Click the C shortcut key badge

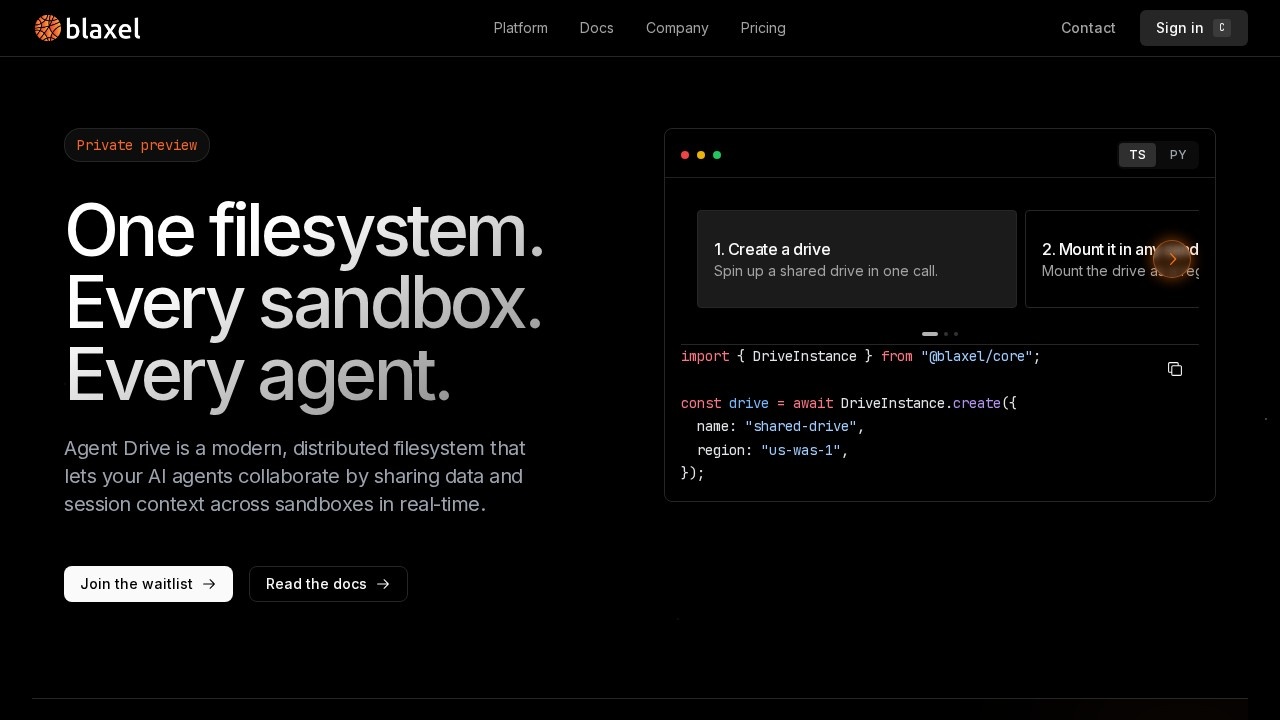tap(1222, 28)
